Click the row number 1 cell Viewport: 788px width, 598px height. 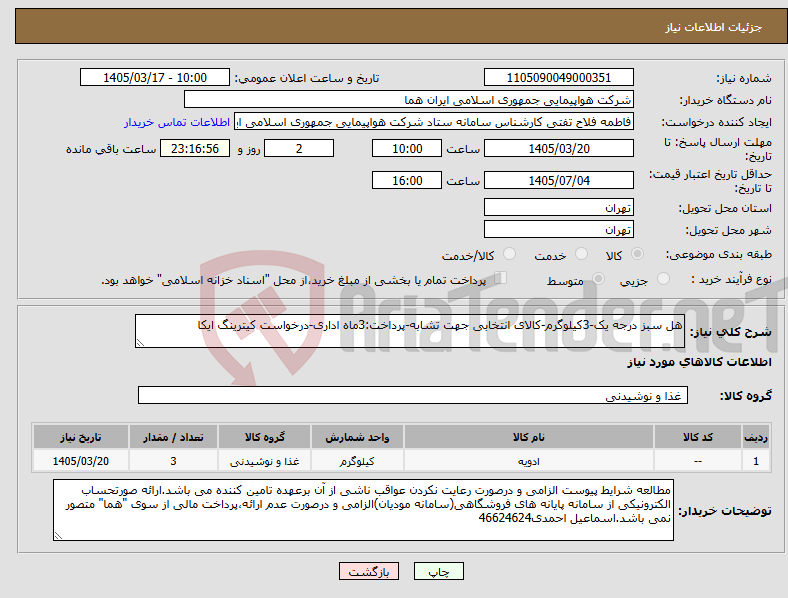(x=756, y=461)
